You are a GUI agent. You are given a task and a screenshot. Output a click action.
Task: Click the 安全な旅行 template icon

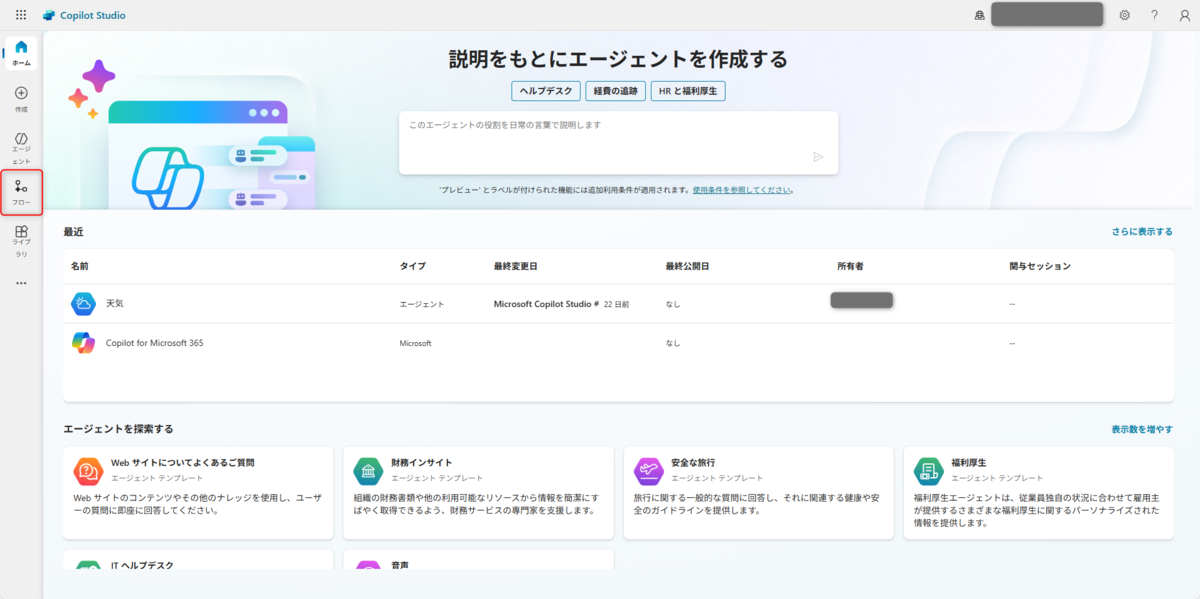[x=648, y=470]
